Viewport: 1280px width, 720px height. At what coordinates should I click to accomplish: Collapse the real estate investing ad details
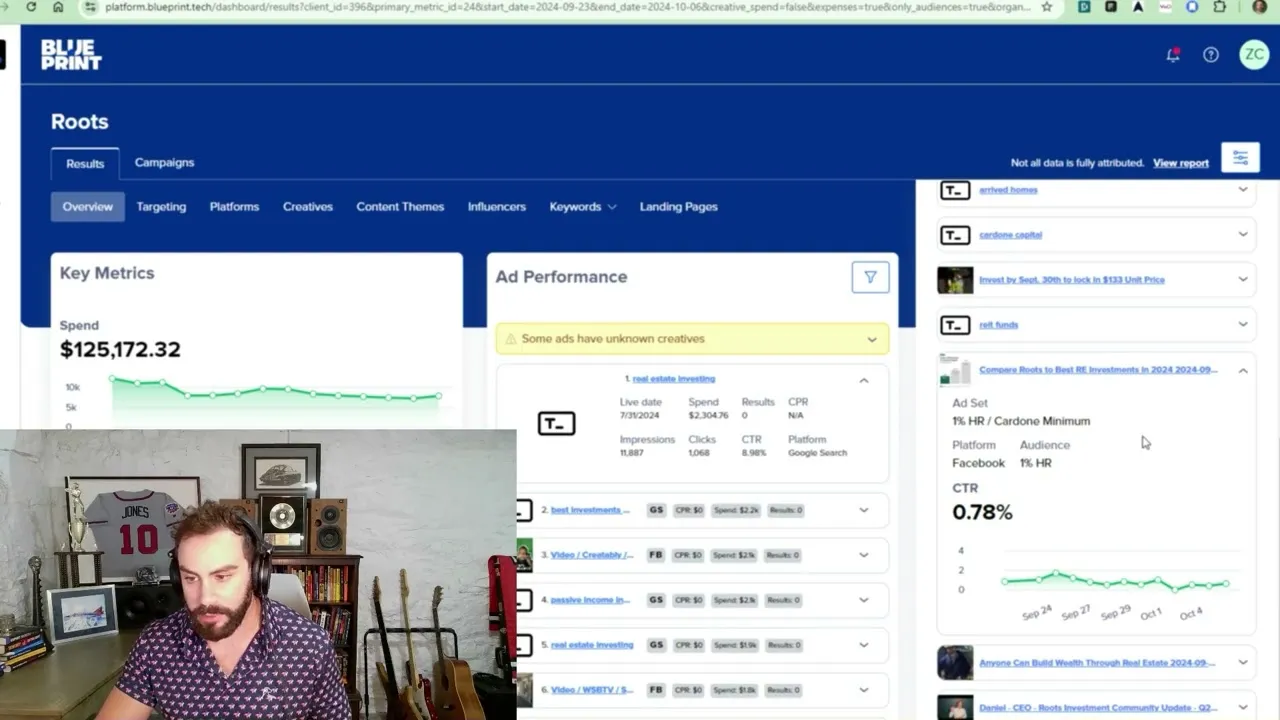point(863,380)
